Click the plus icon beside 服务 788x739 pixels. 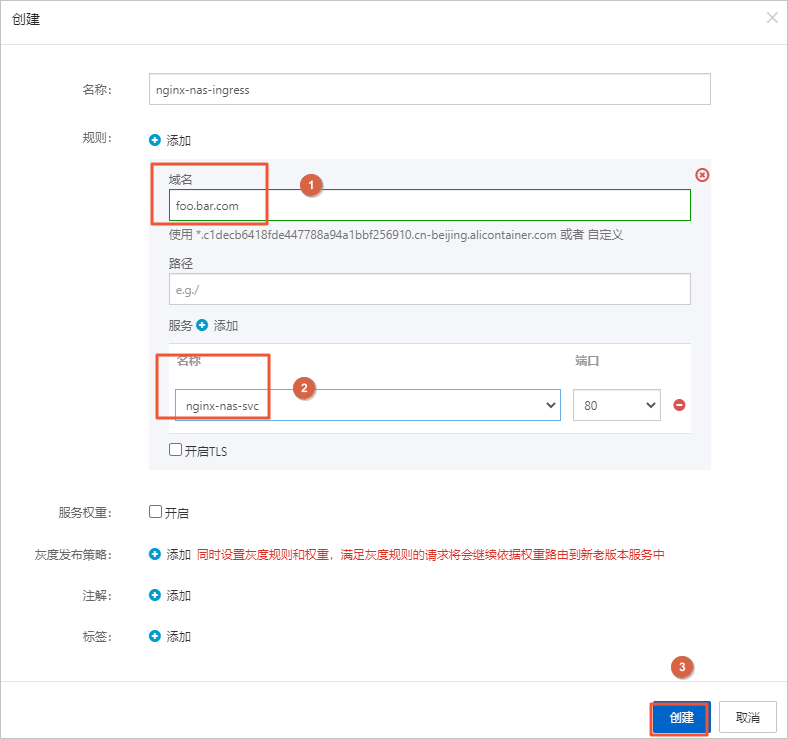click(x=202, y=325)
